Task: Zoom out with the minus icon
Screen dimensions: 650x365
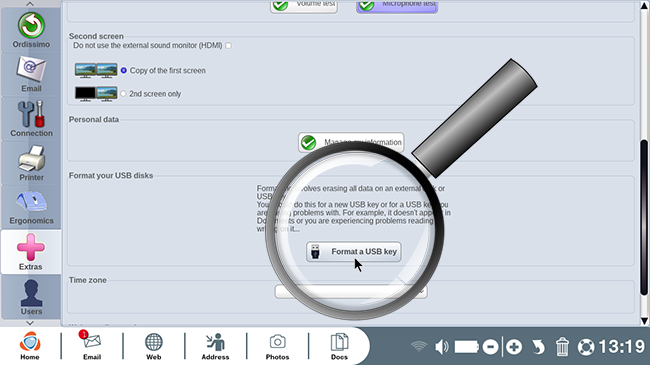Action: click(x=490, y=347)
